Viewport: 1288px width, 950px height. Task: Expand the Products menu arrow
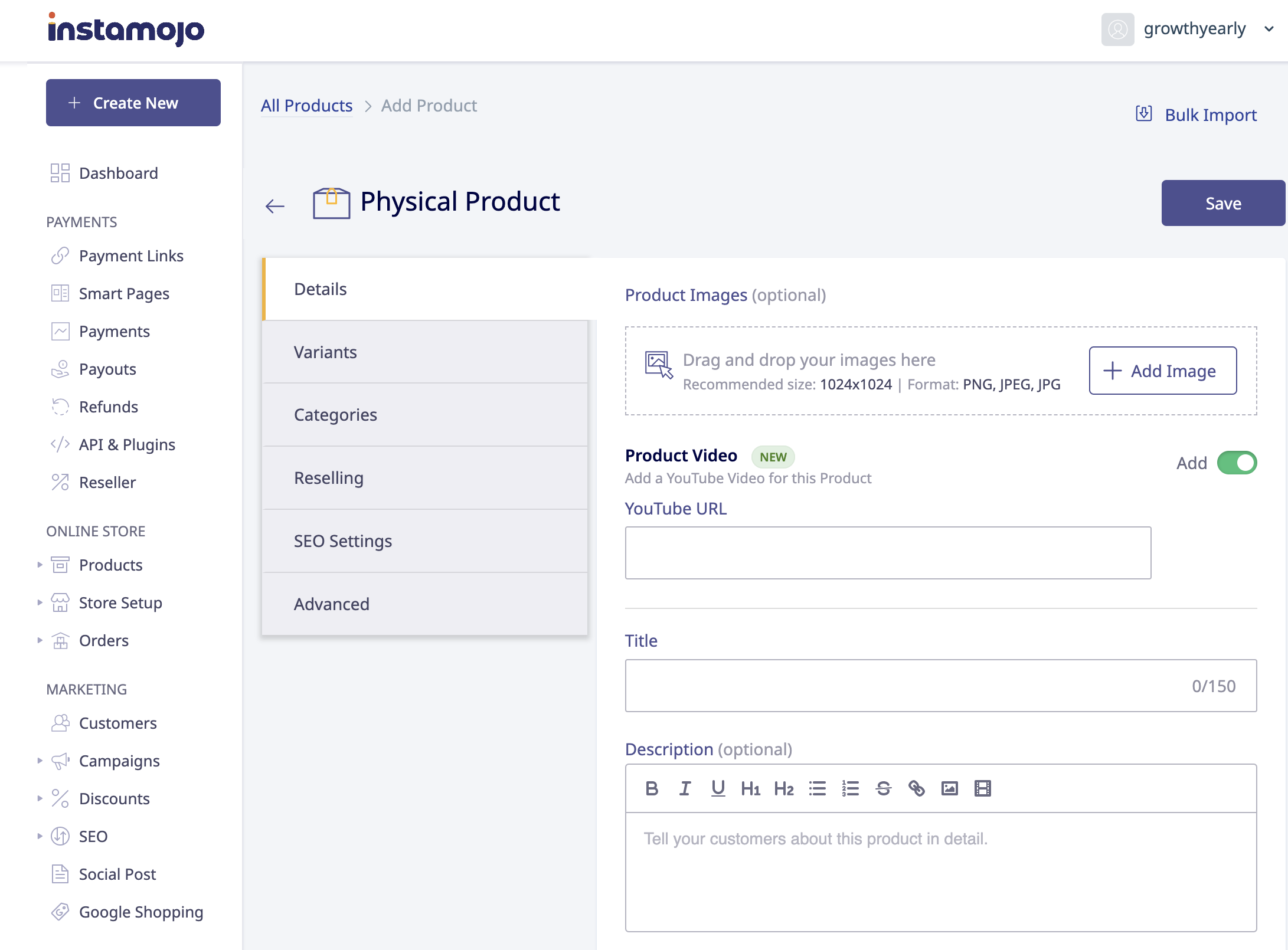(40, 565)
